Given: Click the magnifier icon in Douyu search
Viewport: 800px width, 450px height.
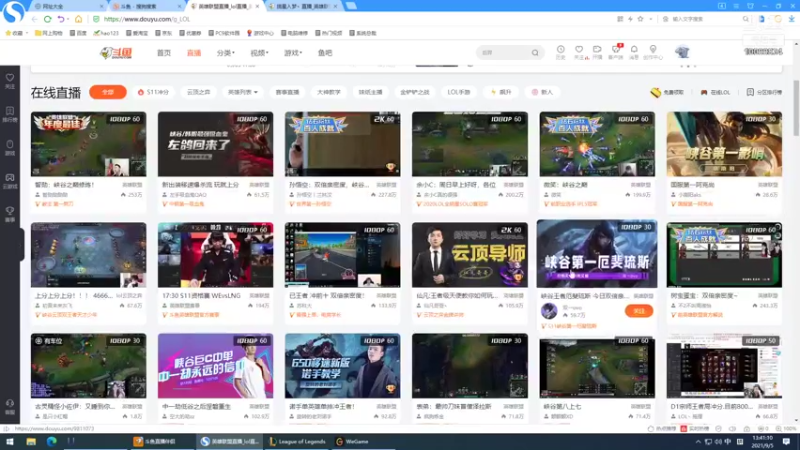Looking at the screenshot, I should (x=535, y=53).
